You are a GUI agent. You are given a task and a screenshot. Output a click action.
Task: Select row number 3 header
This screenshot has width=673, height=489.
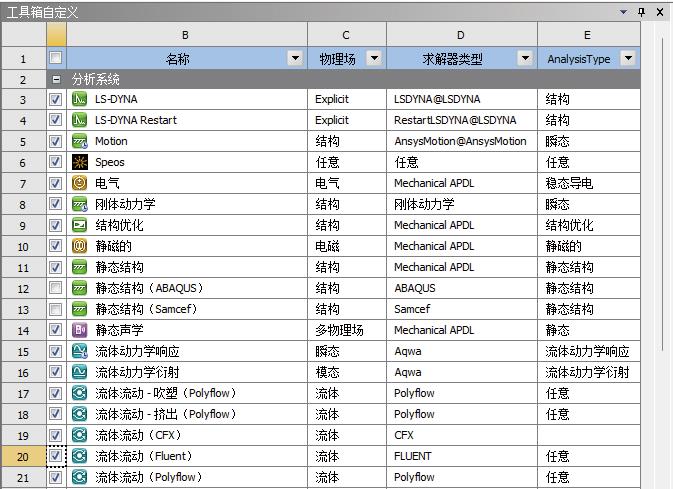pos(24,99)
